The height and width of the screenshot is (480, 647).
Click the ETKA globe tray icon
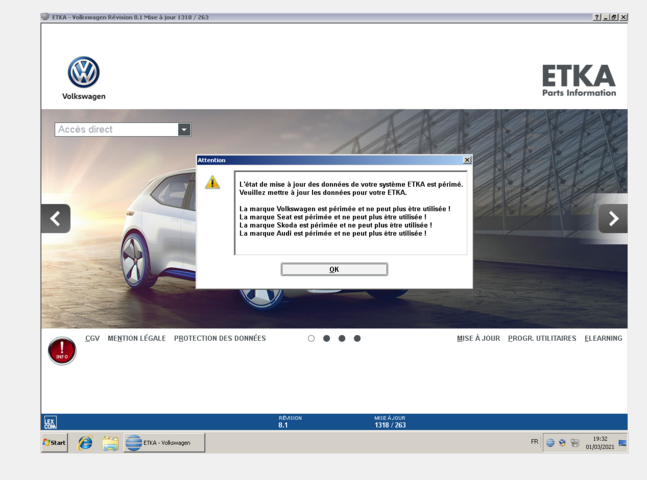tap(550, 443)
